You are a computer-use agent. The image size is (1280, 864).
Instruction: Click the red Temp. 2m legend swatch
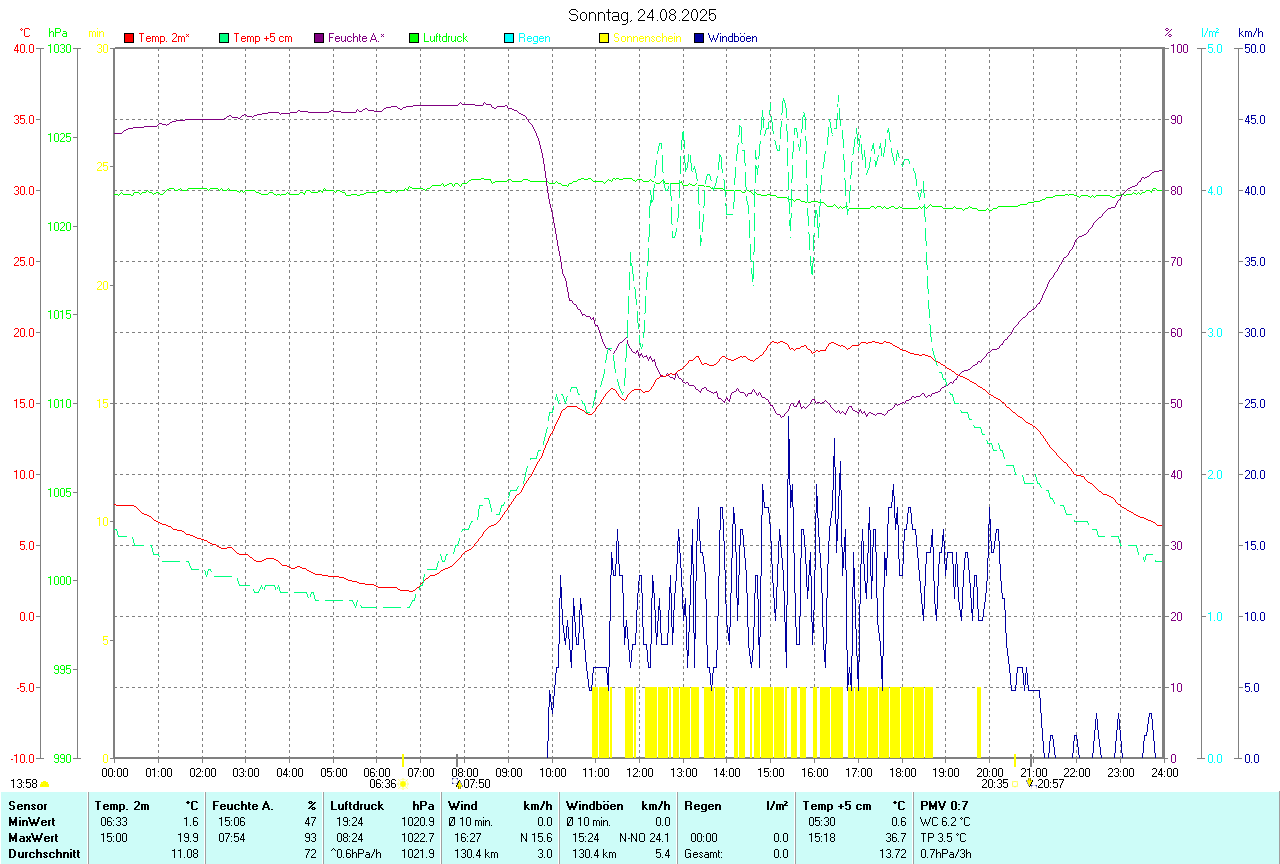click(129, 38)
